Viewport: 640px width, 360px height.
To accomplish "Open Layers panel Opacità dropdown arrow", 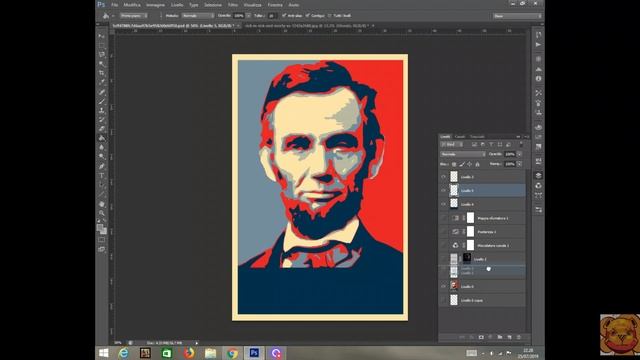I will pos(519,154).
